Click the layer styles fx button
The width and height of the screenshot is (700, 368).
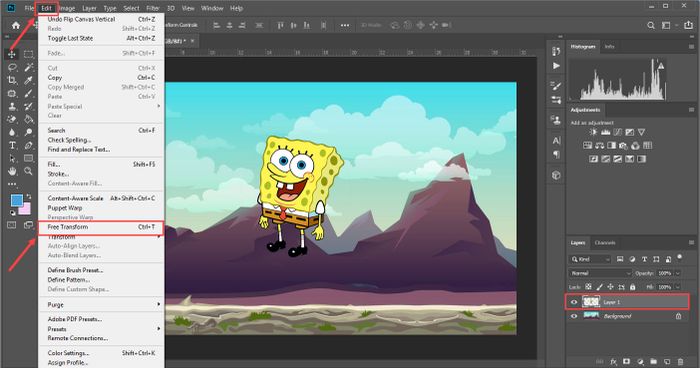point(613,361)
